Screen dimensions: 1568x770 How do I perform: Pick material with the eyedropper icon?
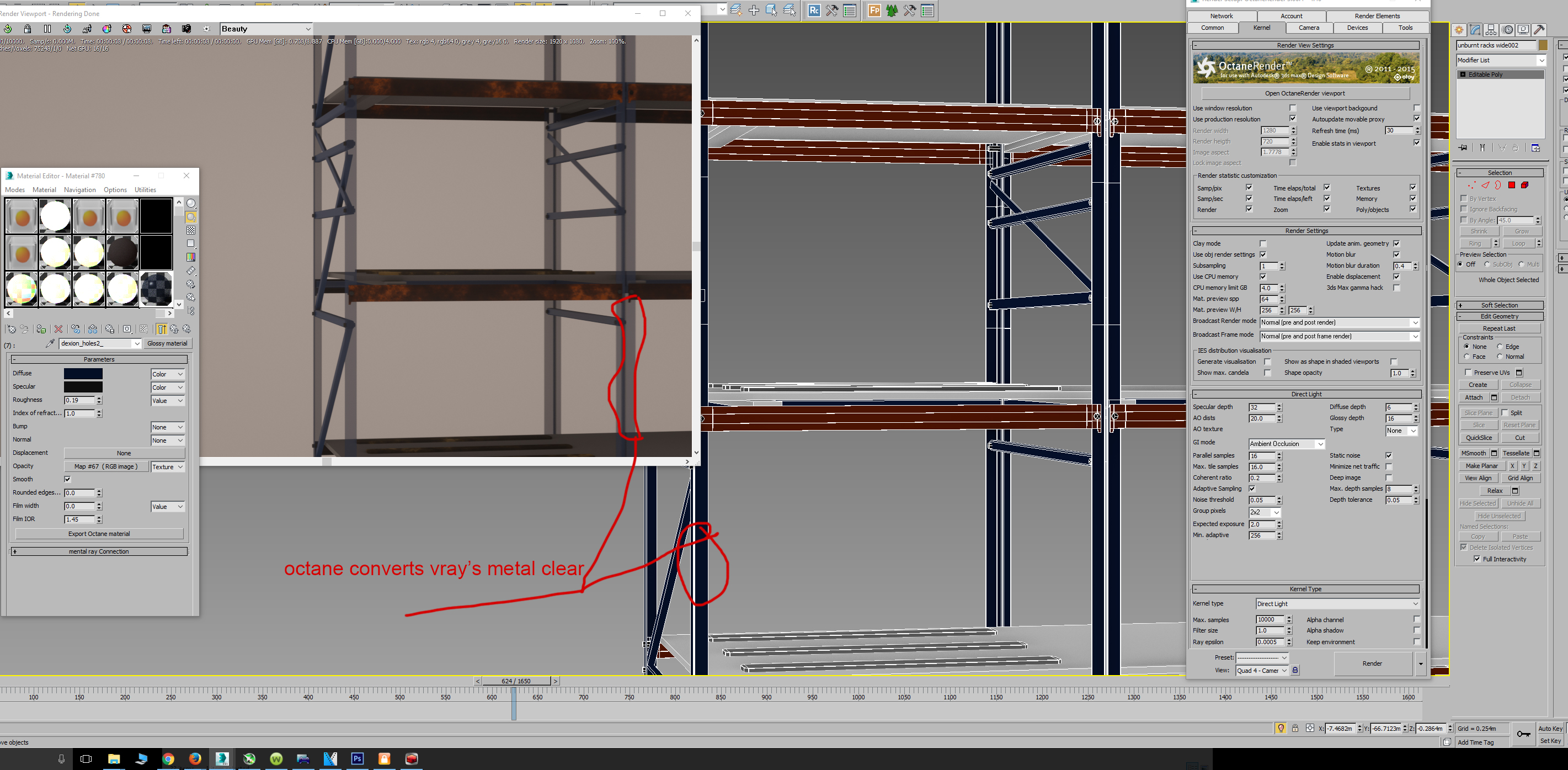coord(50,343)
